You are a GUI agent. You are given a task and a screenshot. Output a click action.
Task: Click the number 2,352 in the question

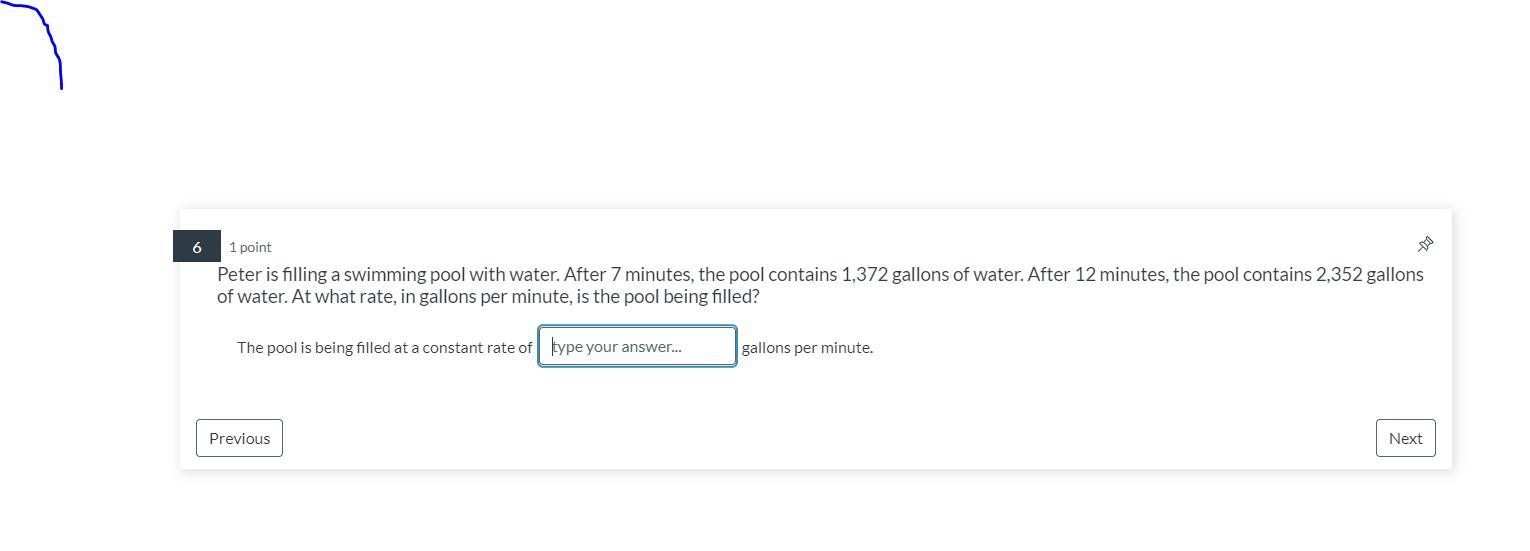coord(1339,274)
